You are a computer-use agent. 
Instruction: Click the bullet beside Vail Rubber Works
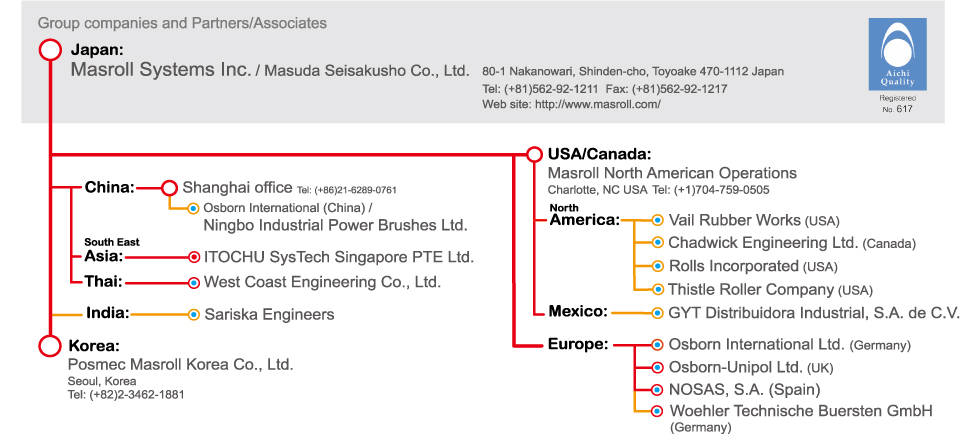(657, 220)
